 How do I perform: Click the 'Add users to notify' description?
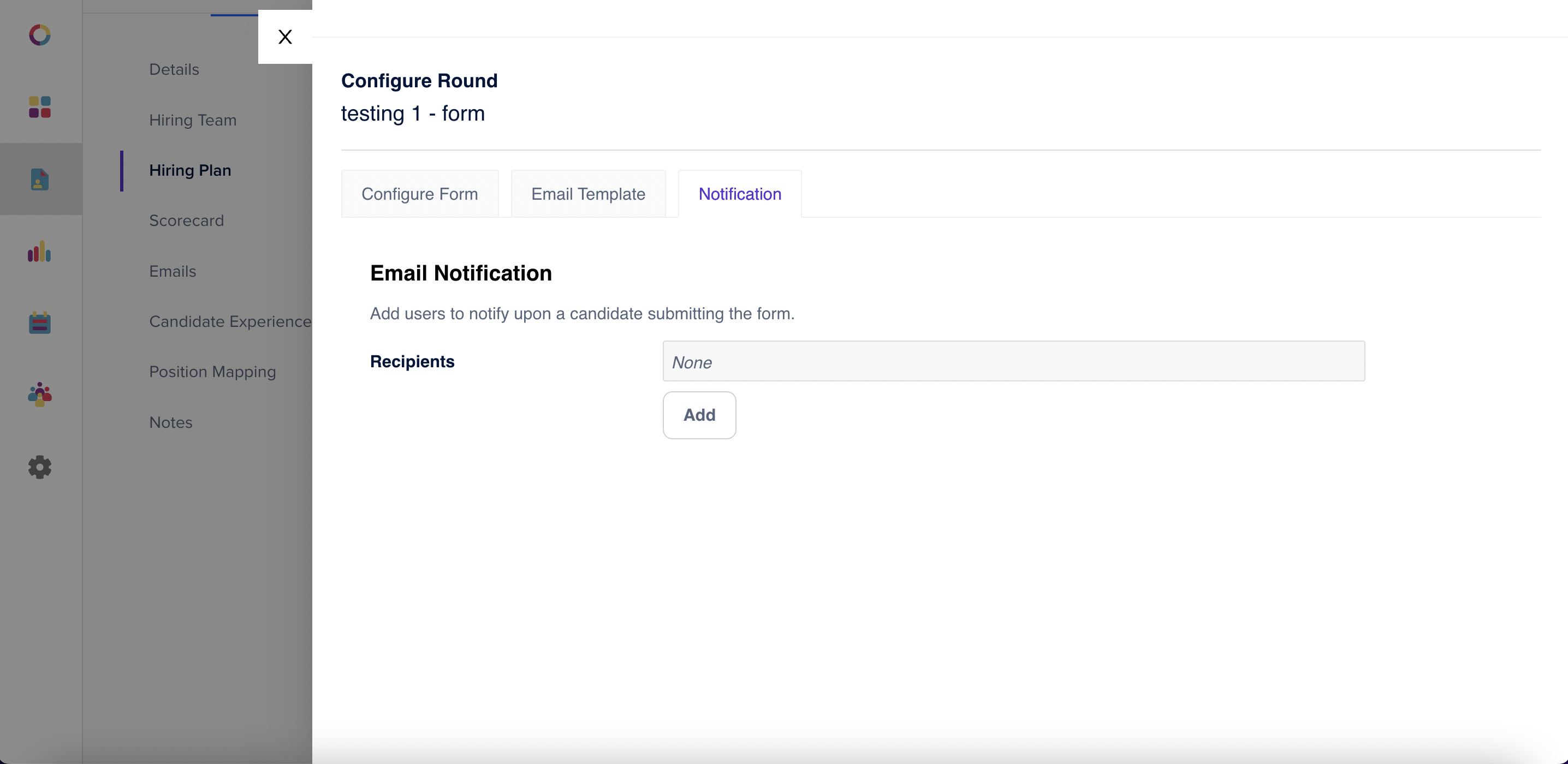tap(583, 314)
